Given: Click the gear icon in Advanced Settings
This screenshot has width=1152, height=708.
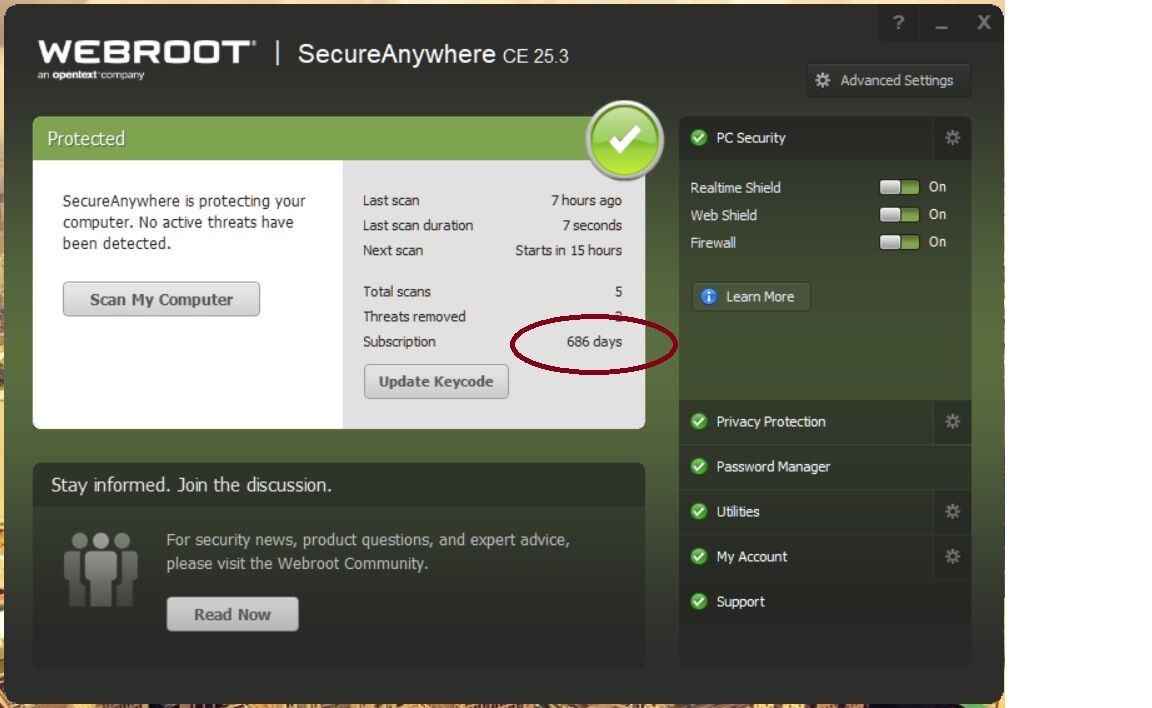Looking at the screenshot, I should coord(823,80).
